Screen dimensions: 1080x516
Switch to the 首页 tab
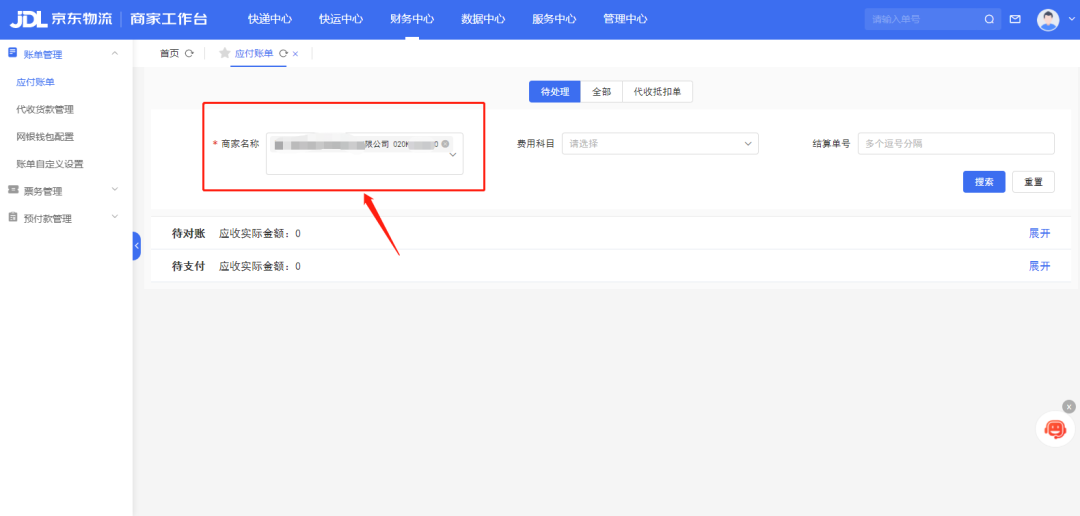(169, 54)
